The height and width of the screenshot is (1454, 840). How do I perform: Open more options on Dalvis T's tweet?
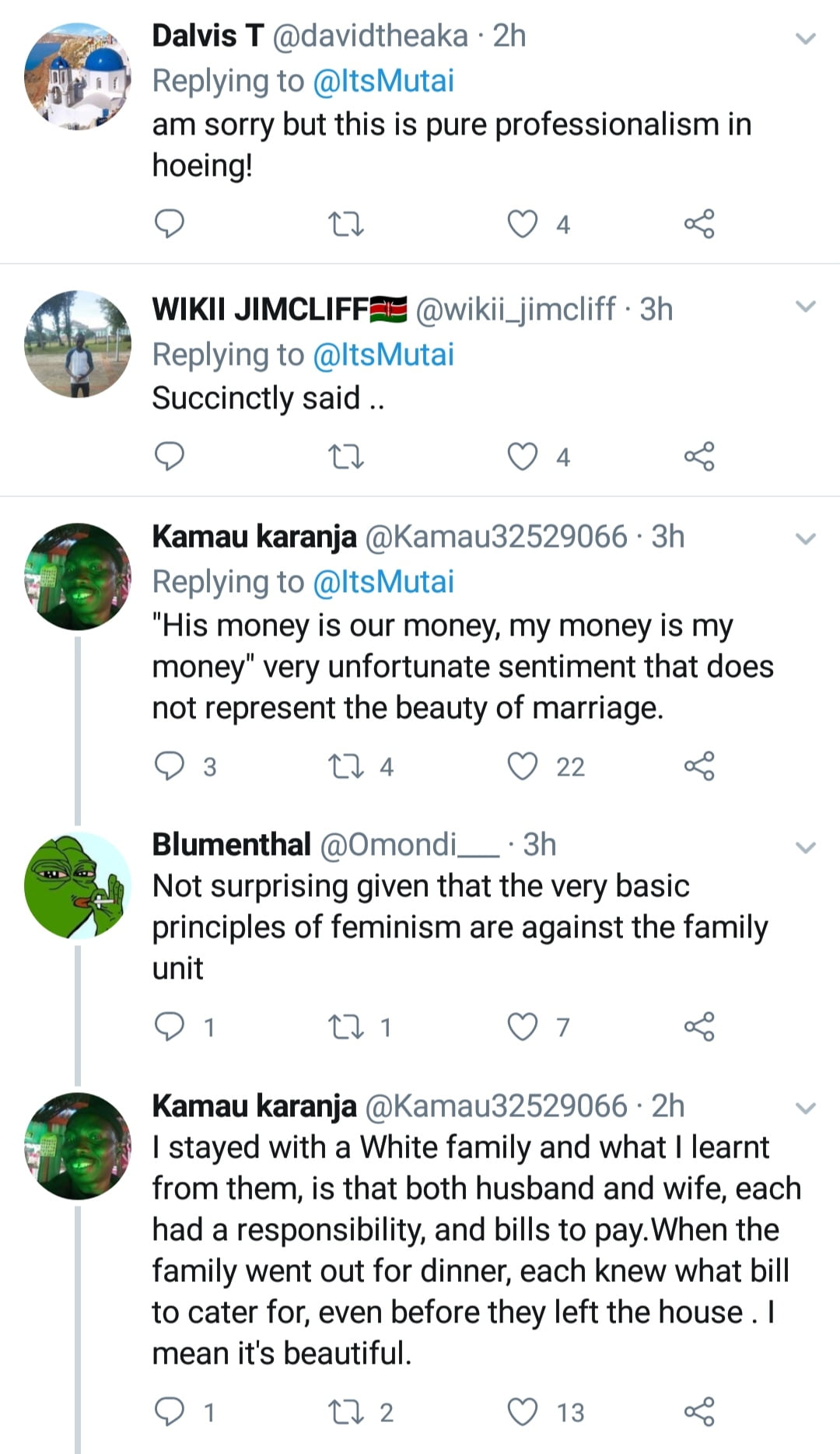807,38
